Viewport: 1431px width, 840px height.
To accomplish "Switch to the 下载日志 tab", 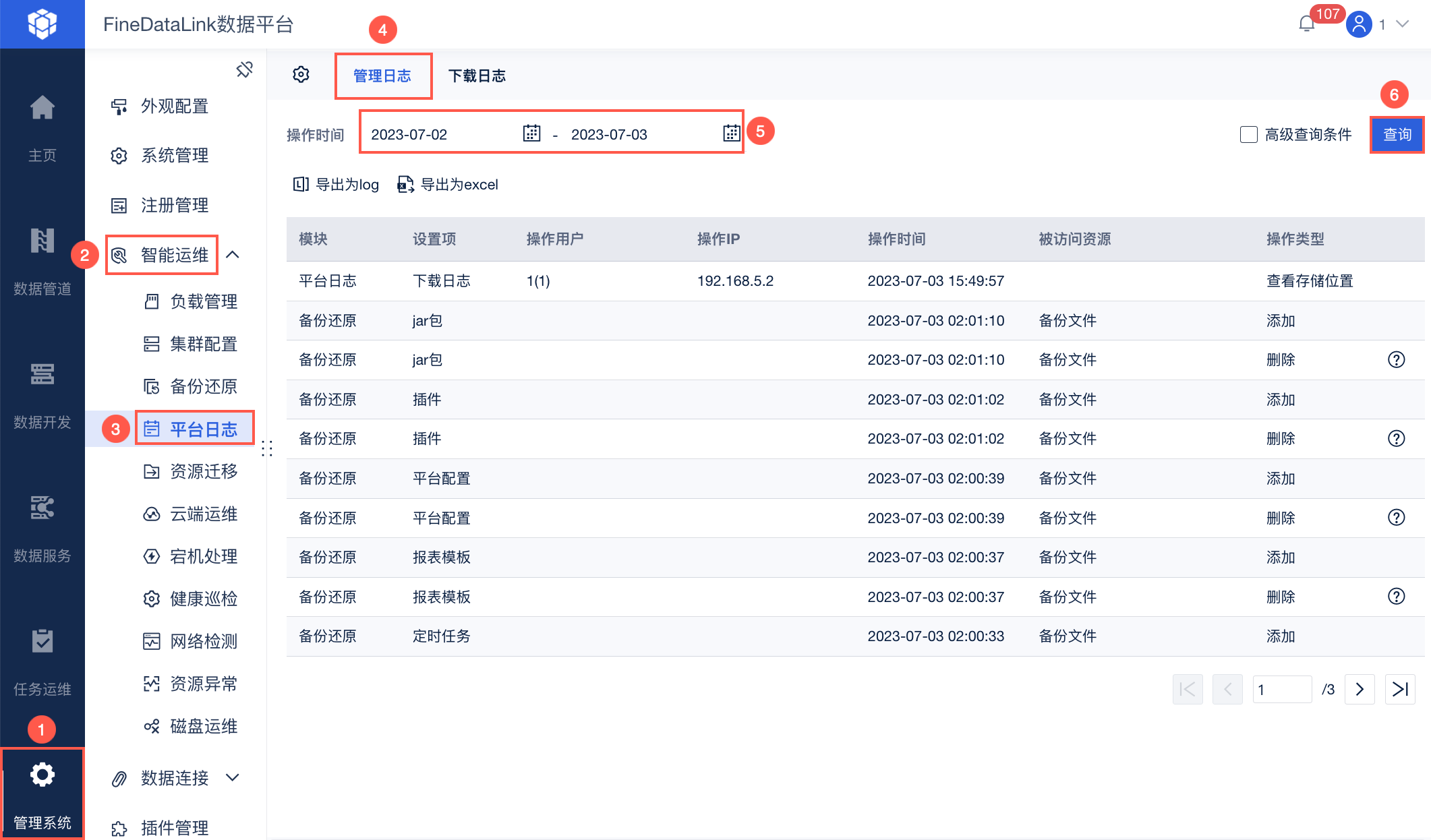I will 477,76.
